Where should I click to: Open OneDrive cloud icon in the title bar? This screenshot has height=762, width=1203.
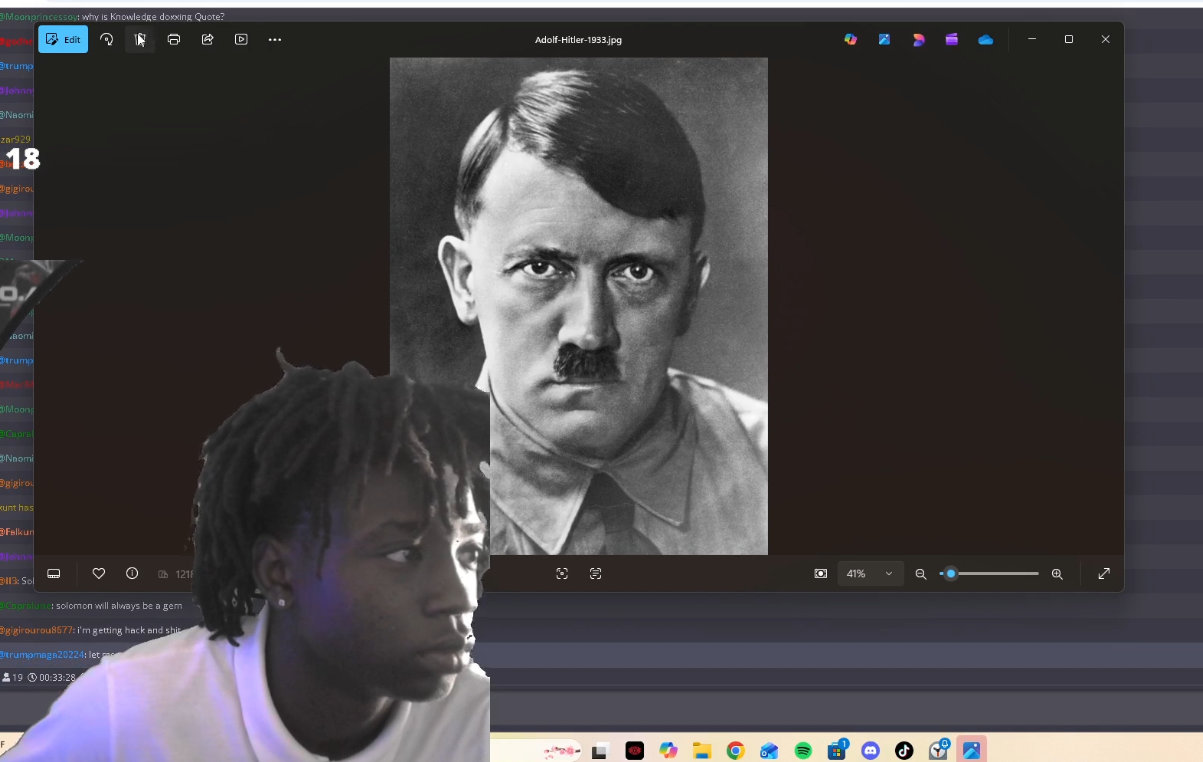(x=985, y=39)
